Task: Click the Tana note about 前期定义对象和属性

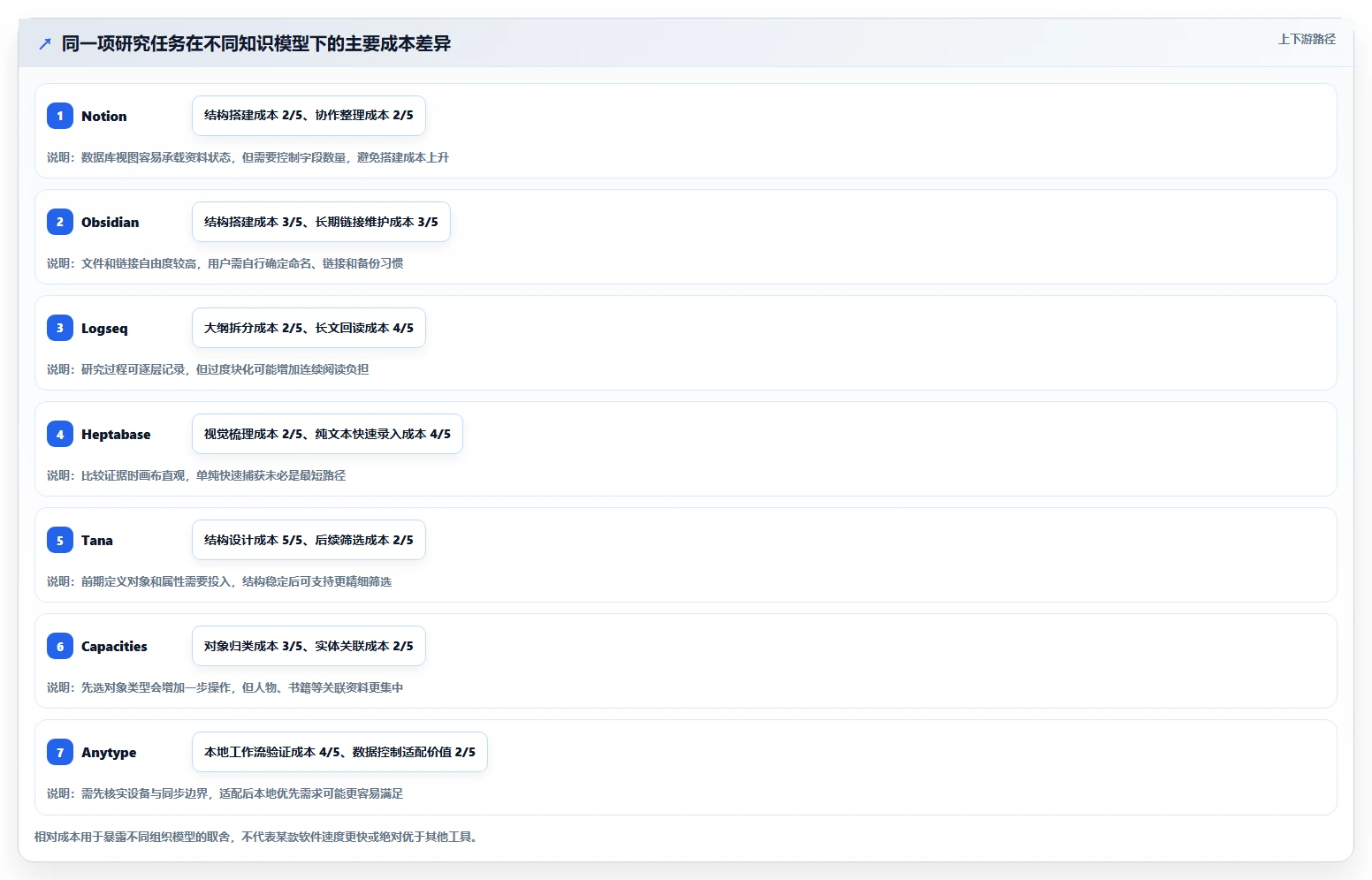Action: pyautogui.click(x=219, y=581)
